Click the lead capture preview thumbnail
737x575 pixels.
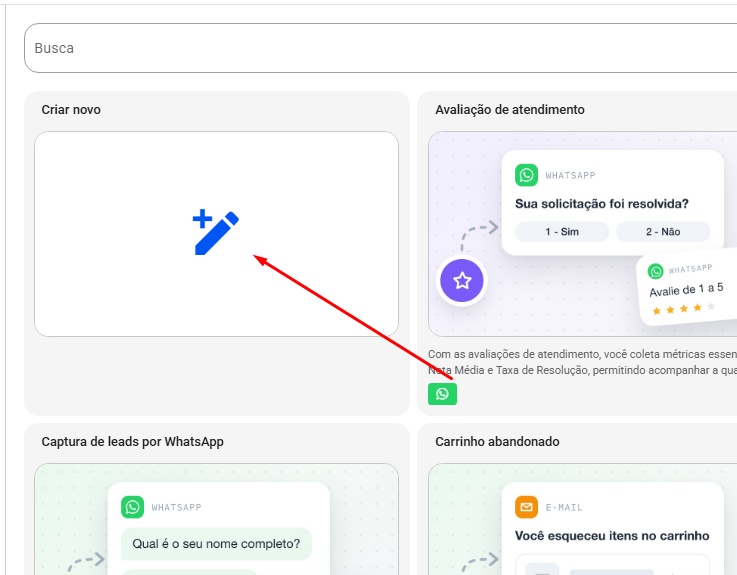[217, 519]
